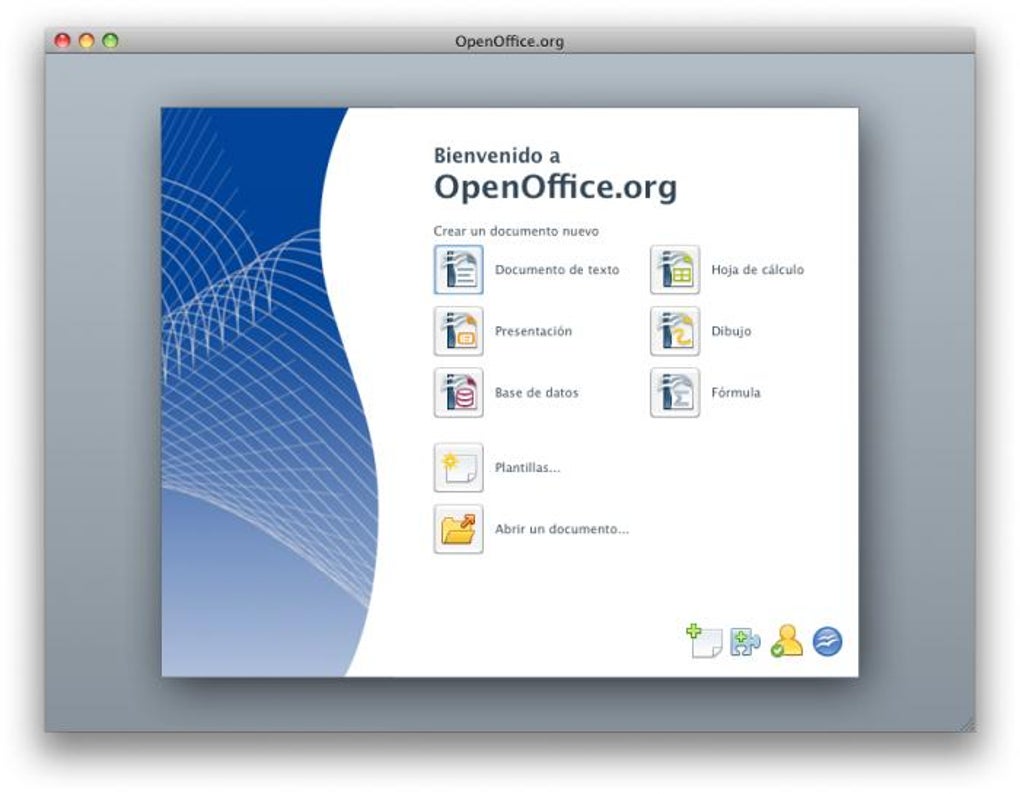Select the Base de datos label
This screenshot has height=794, width=1020.
point(537,393)
